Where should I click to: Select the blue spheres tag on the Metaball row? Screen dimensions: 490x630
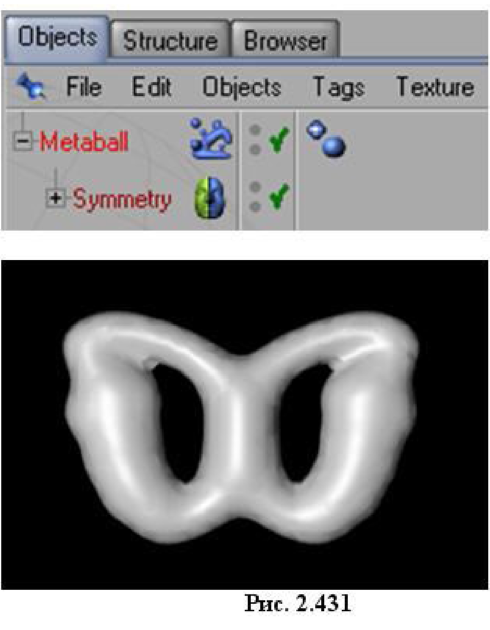pyautogui.click(x=326, y=139)
